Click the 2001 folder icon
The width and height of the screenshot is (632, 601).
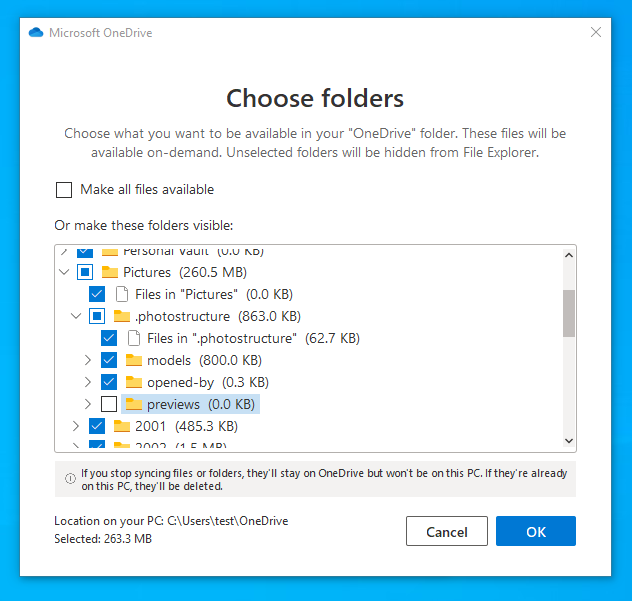point(122,426)
